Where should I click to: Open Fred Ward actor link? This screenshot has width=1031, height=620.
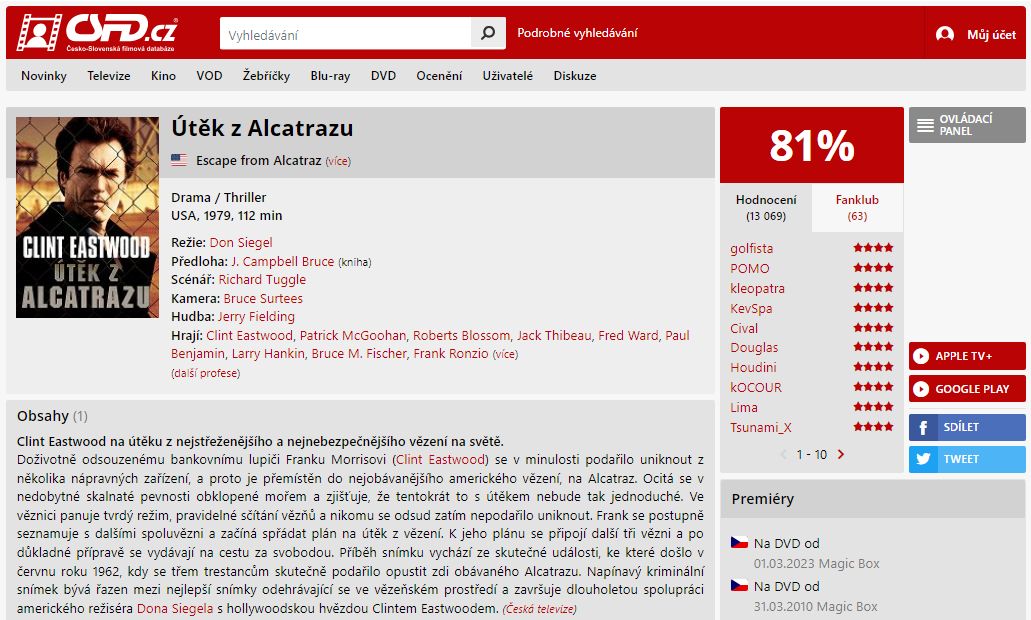629,335
